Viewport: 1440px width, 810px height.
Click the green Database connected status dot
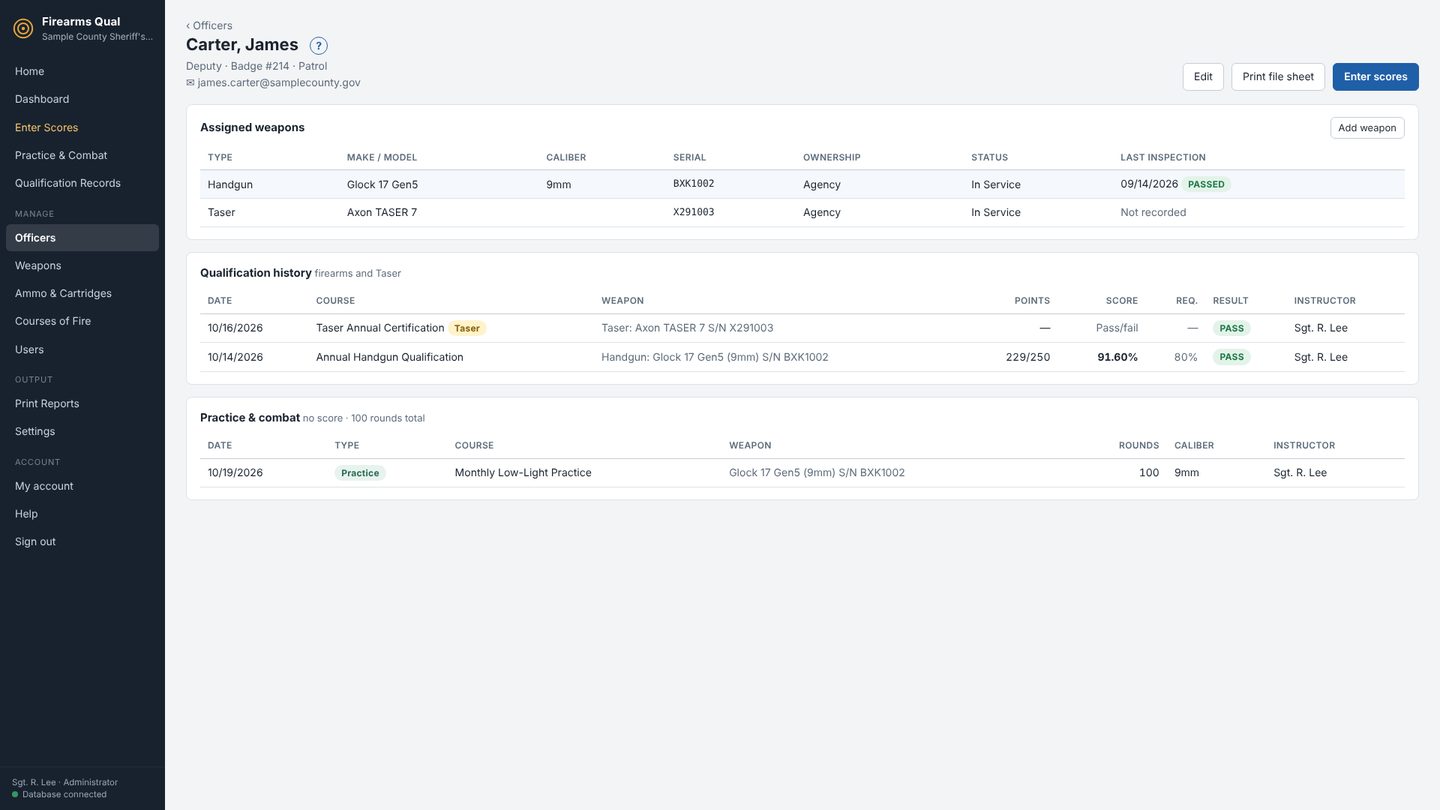click(x=15, y=795)
